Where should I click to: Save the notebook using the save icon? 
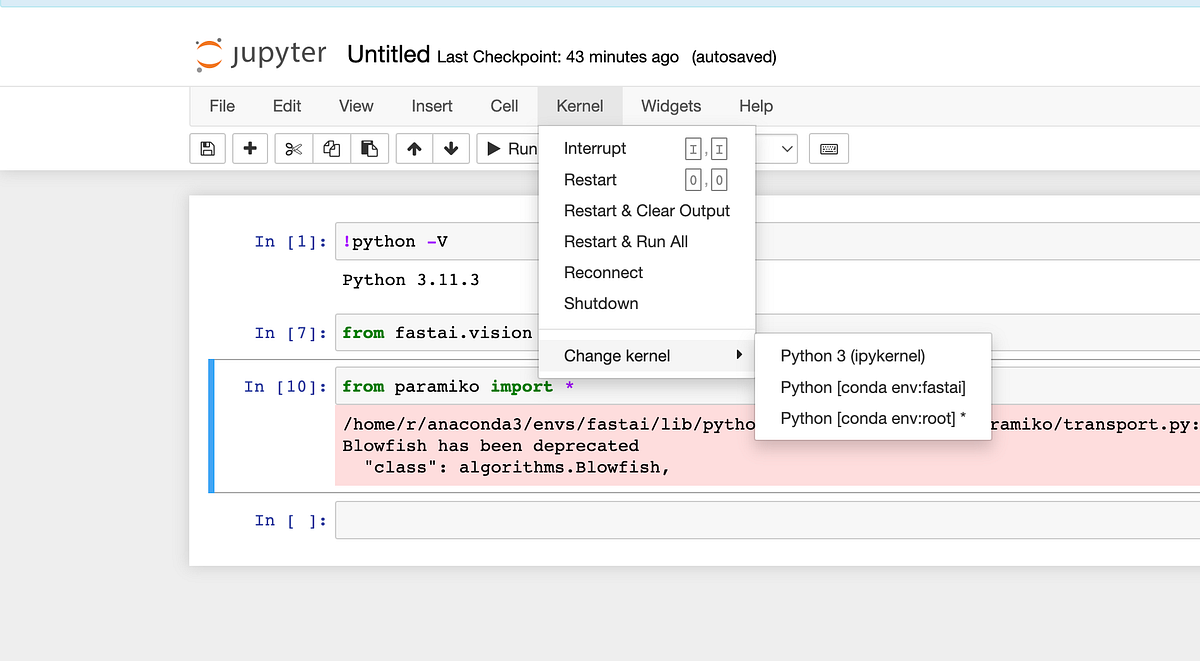click(207, 148)
